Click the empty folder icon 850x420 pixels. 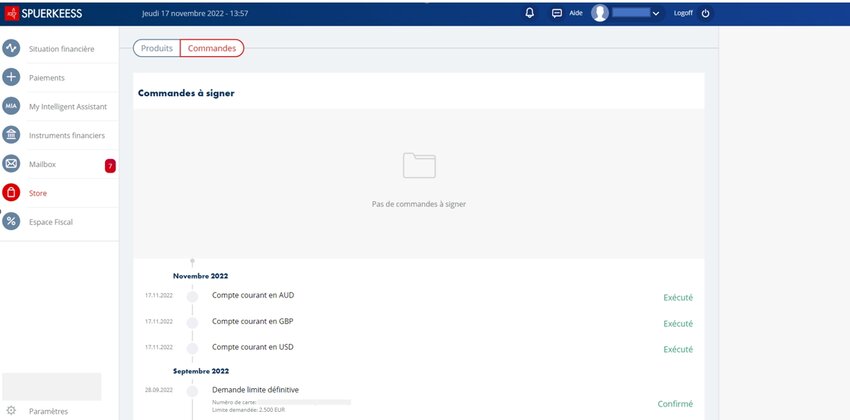[x=419, y=165]
